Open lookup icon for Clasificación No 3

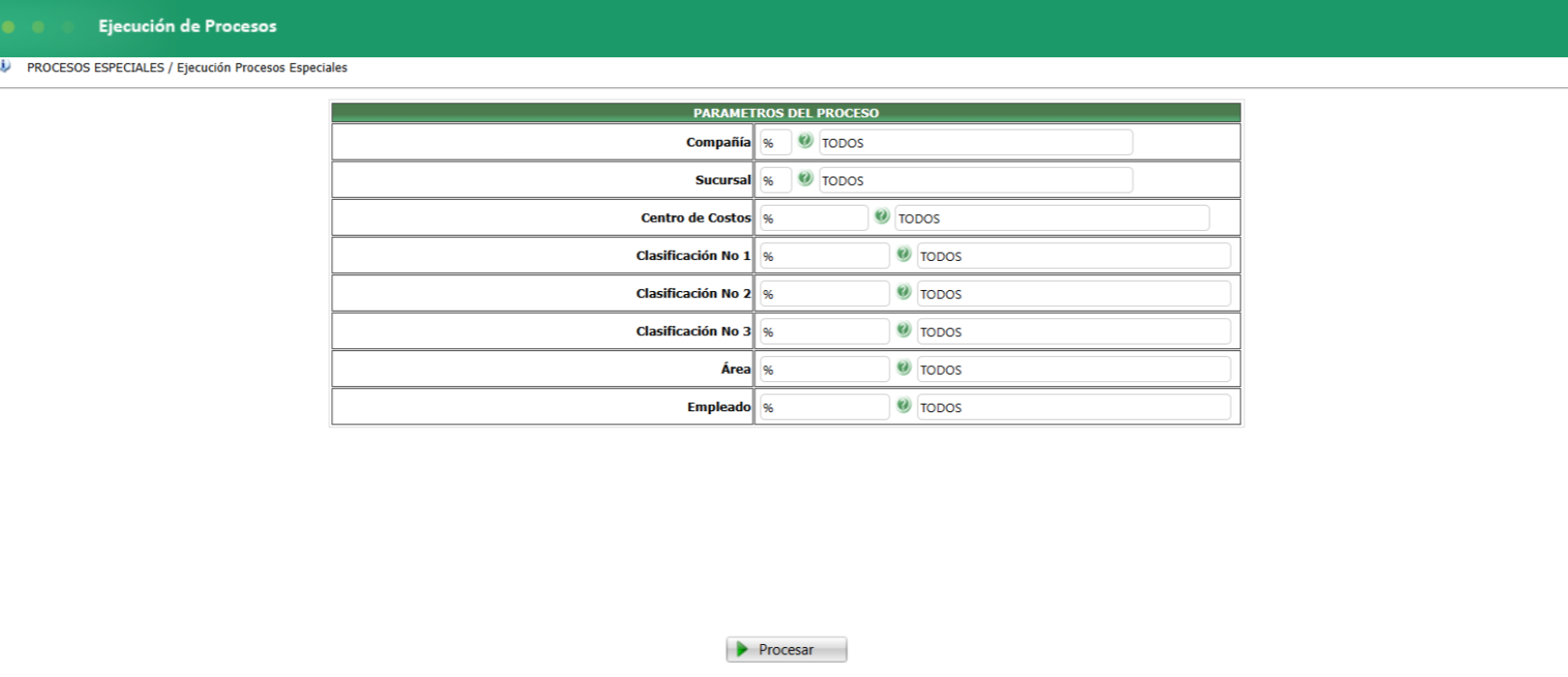(x=904, y=331)
